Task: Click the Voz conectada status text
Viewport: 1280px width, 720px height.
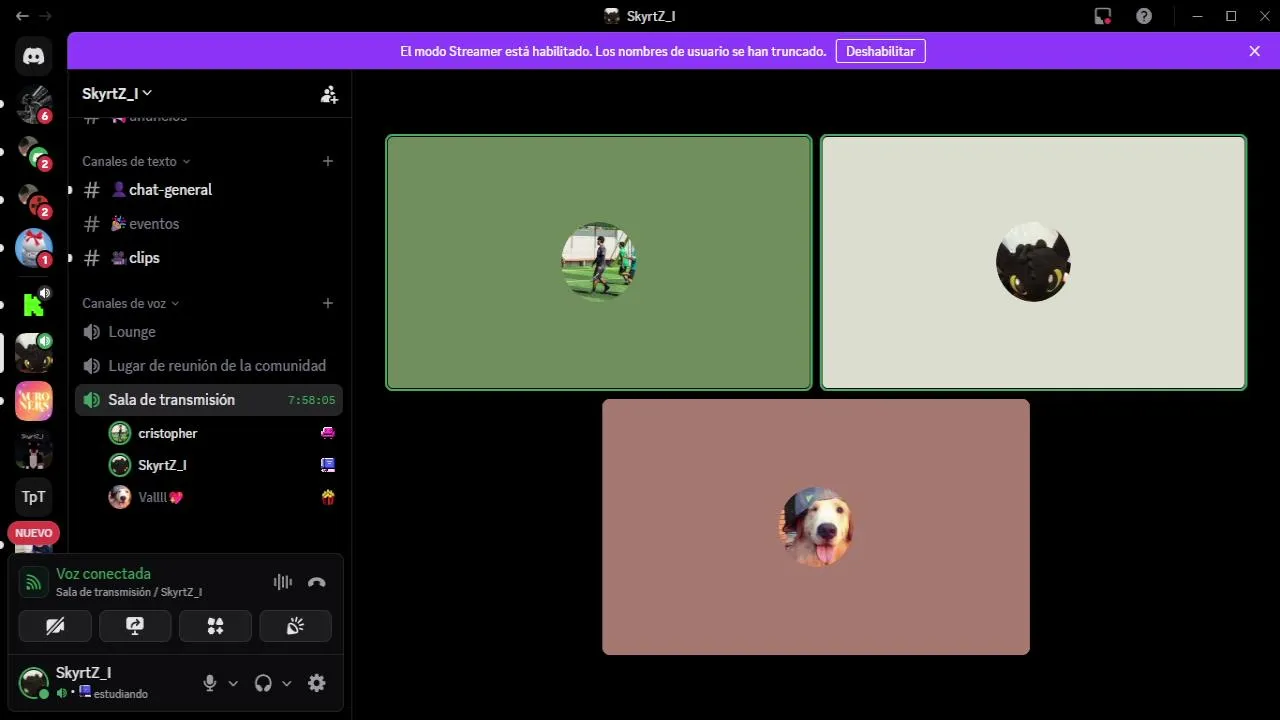Action: (103, 574)
